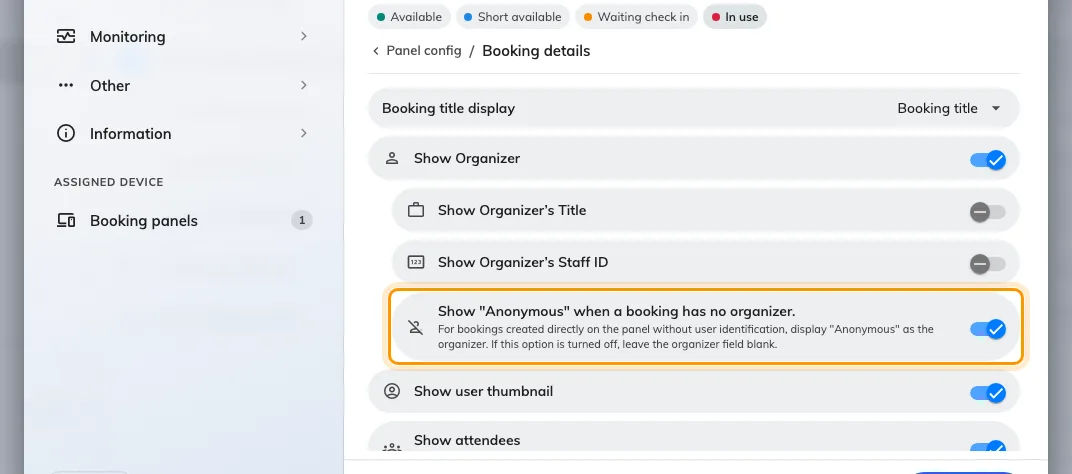Open Booking panels under Assigned Device

tap(183, 220)
